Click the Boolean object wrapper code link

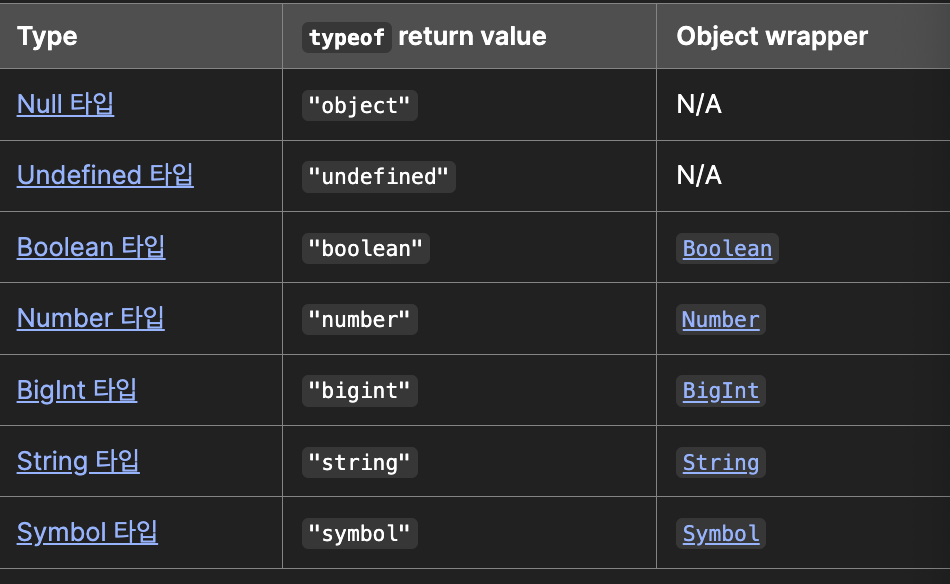727,249
